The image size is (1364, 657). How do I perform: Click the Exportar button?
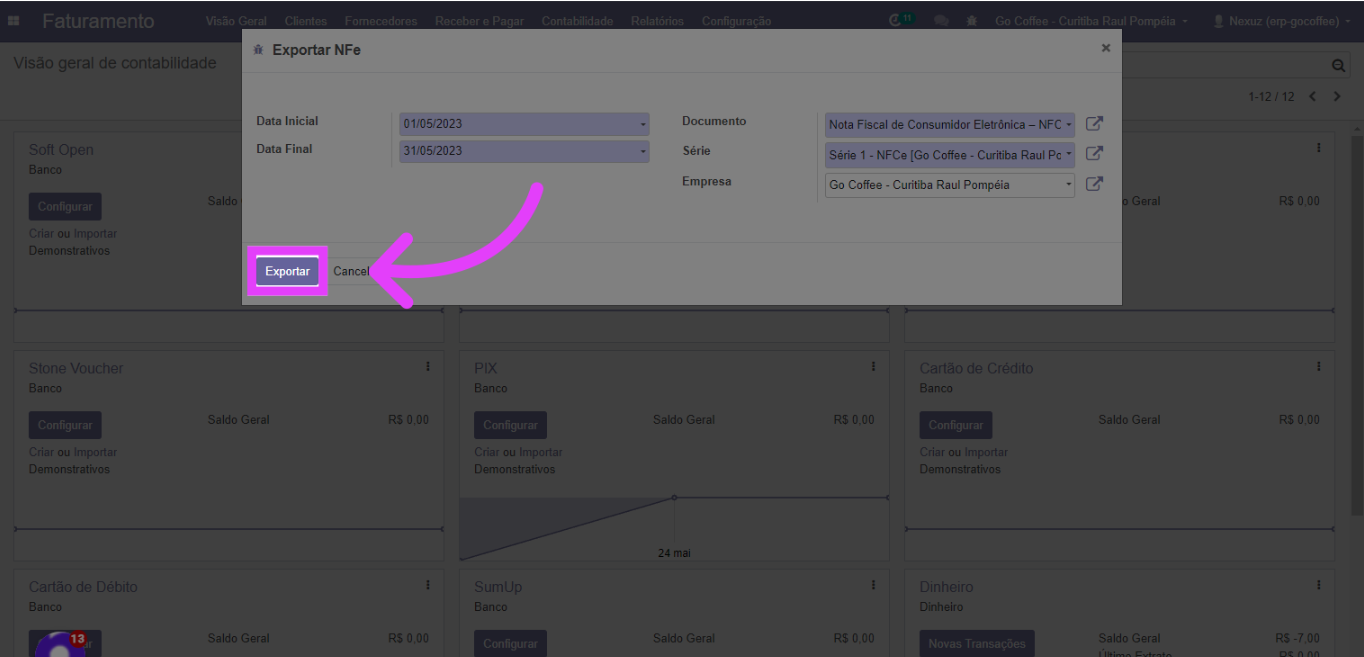pyautogui.click(x=287, y=271)
